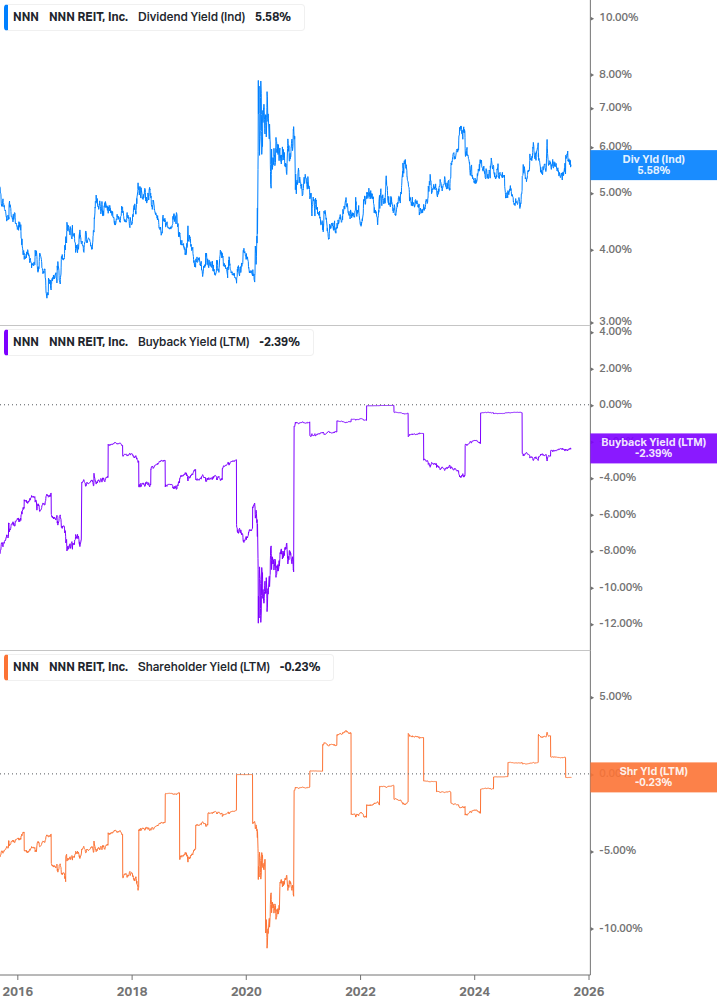Click the -8.00% tick on buyback yield axis
Screen dimensions: 717x1005
617,551
